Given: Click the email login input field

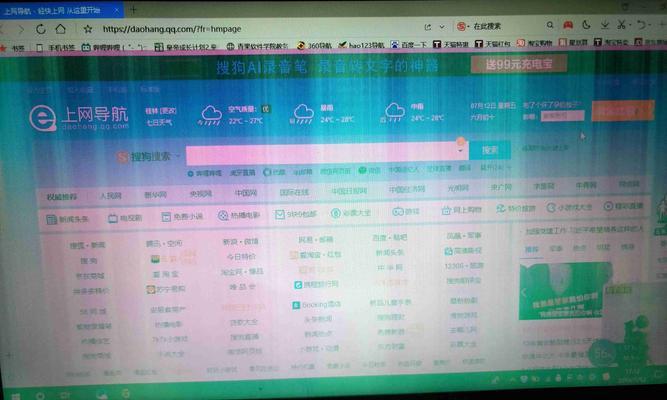Looking at the screenshot, I should (562, 115).
